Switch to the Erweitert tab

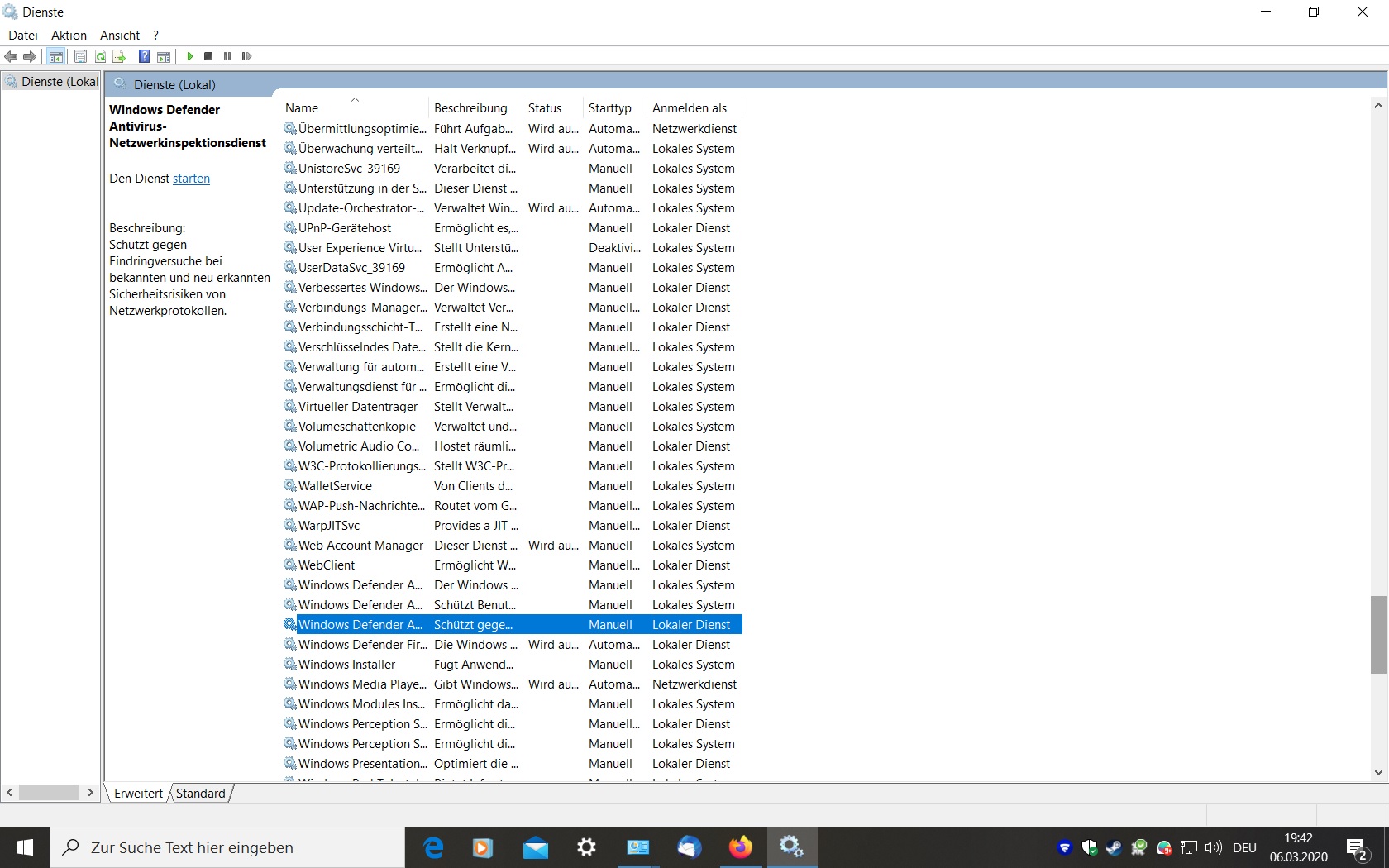(x=138, y=794)
